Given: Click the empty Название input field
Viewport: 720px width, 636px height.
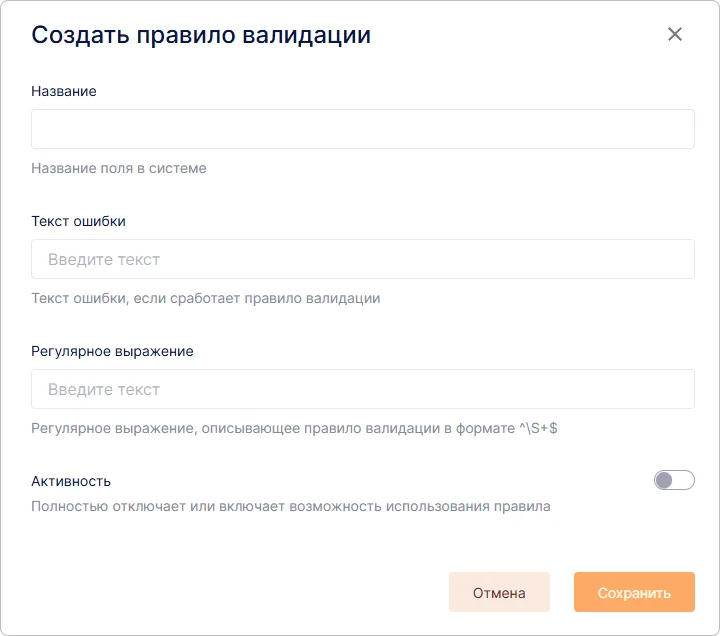Looking at the screenshot, I should pyautogui.click(x=362, y=129).
